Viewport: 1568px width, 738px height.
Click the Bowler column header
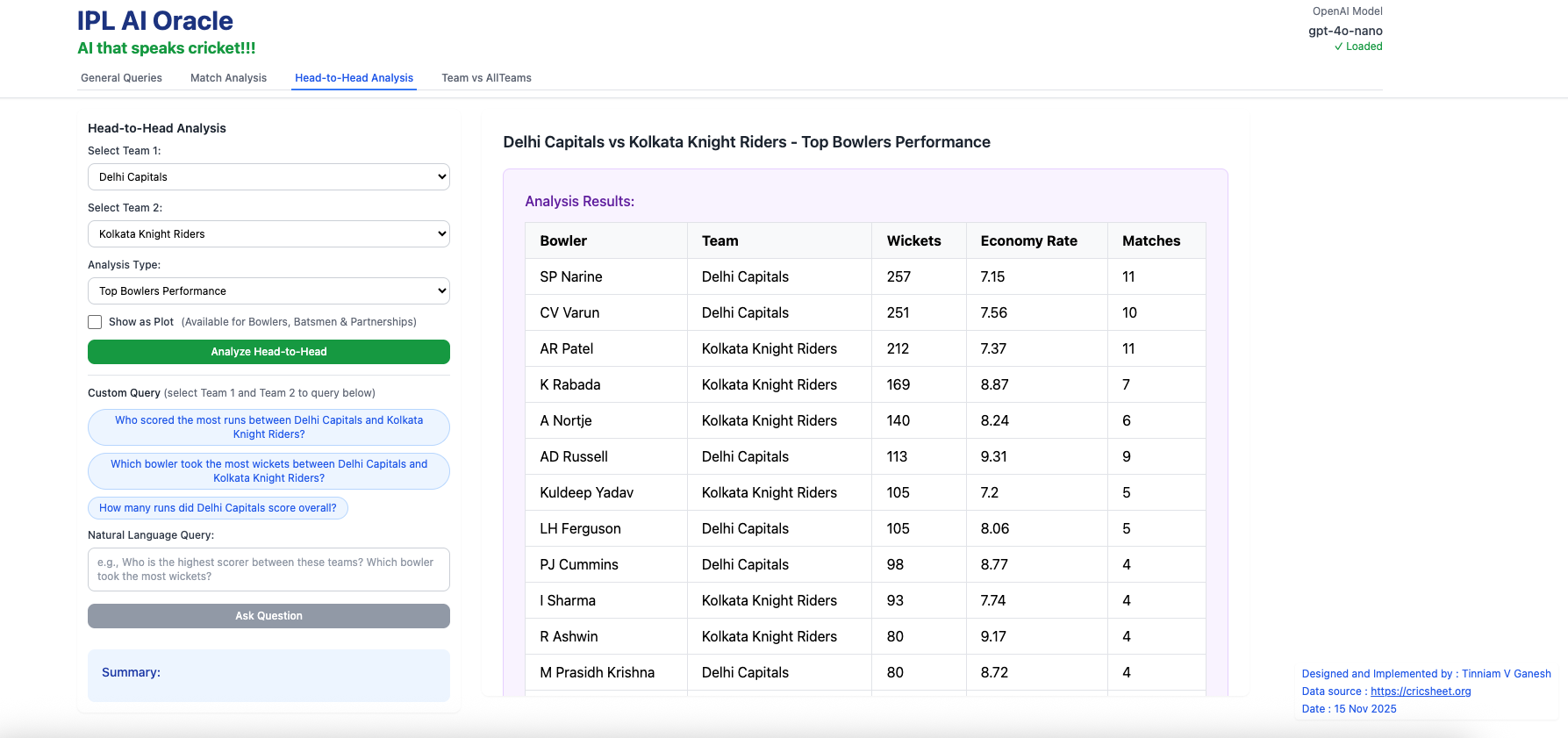pyautogui.click(x=563, y=241)
